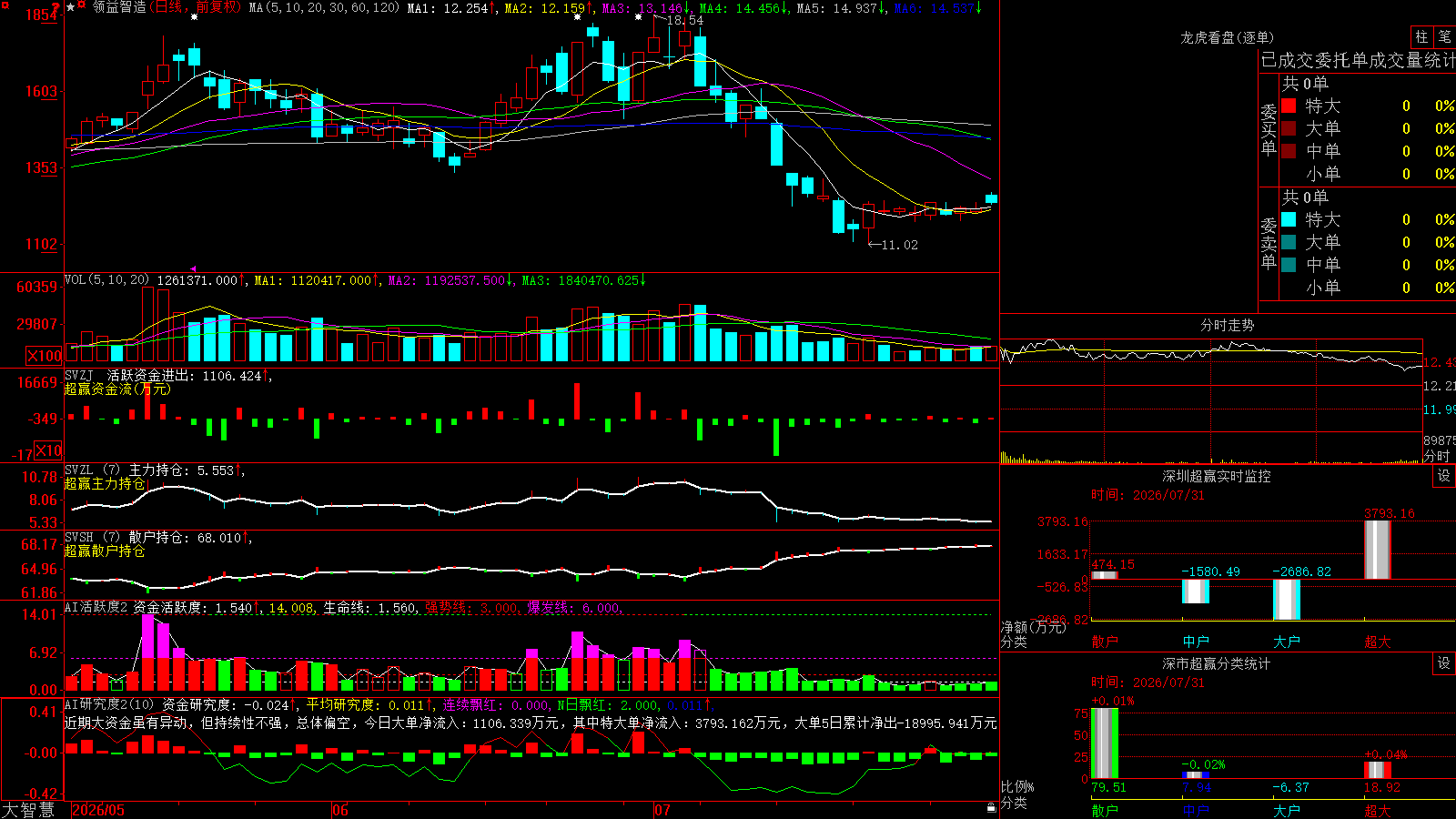This screenshot has height=819, width=1456.
Task: Click the 领益智造 stock name title
Action: click(x=119, y=7)
